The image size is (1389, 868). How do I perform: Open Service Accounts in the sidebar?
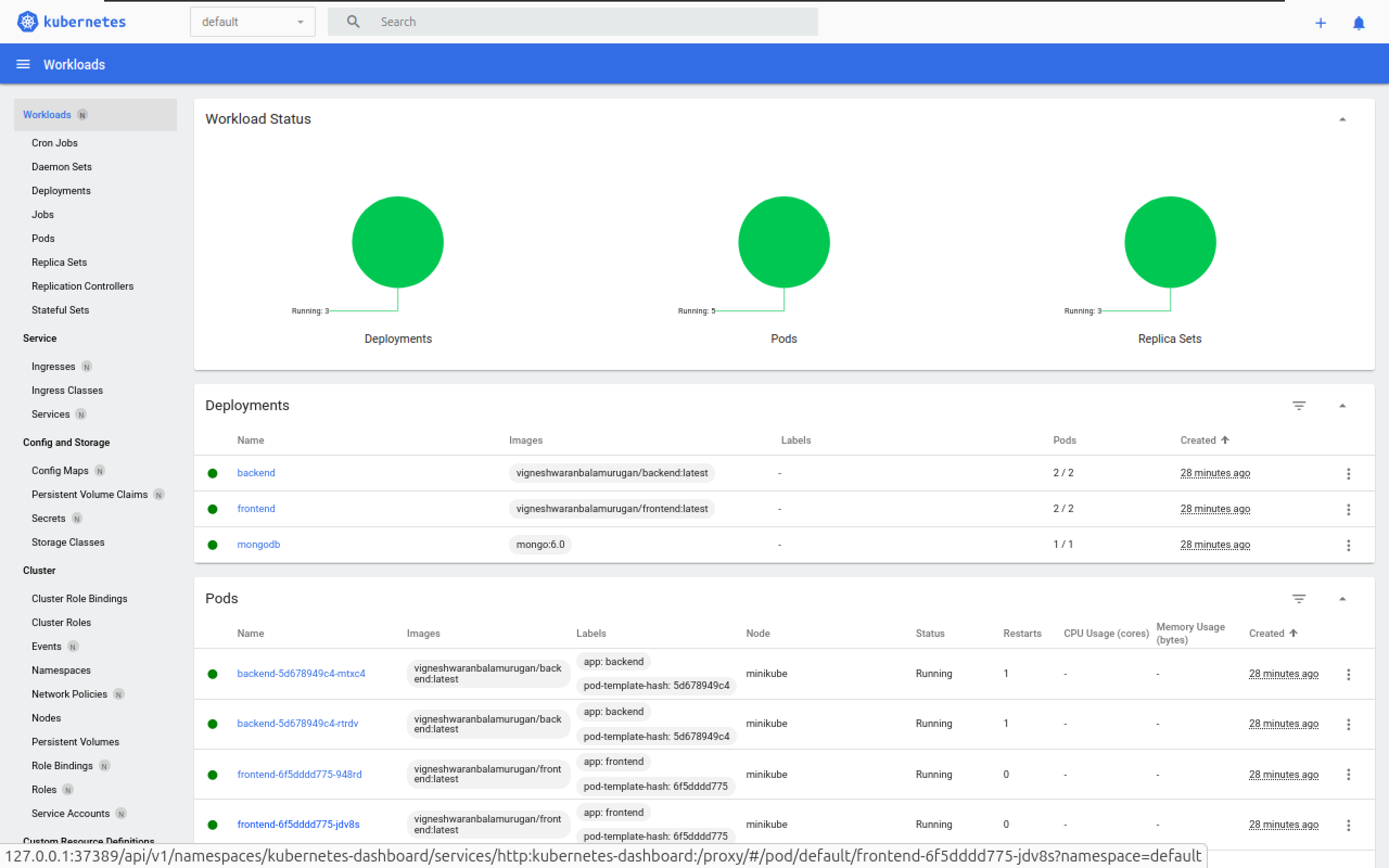point(71,813)
